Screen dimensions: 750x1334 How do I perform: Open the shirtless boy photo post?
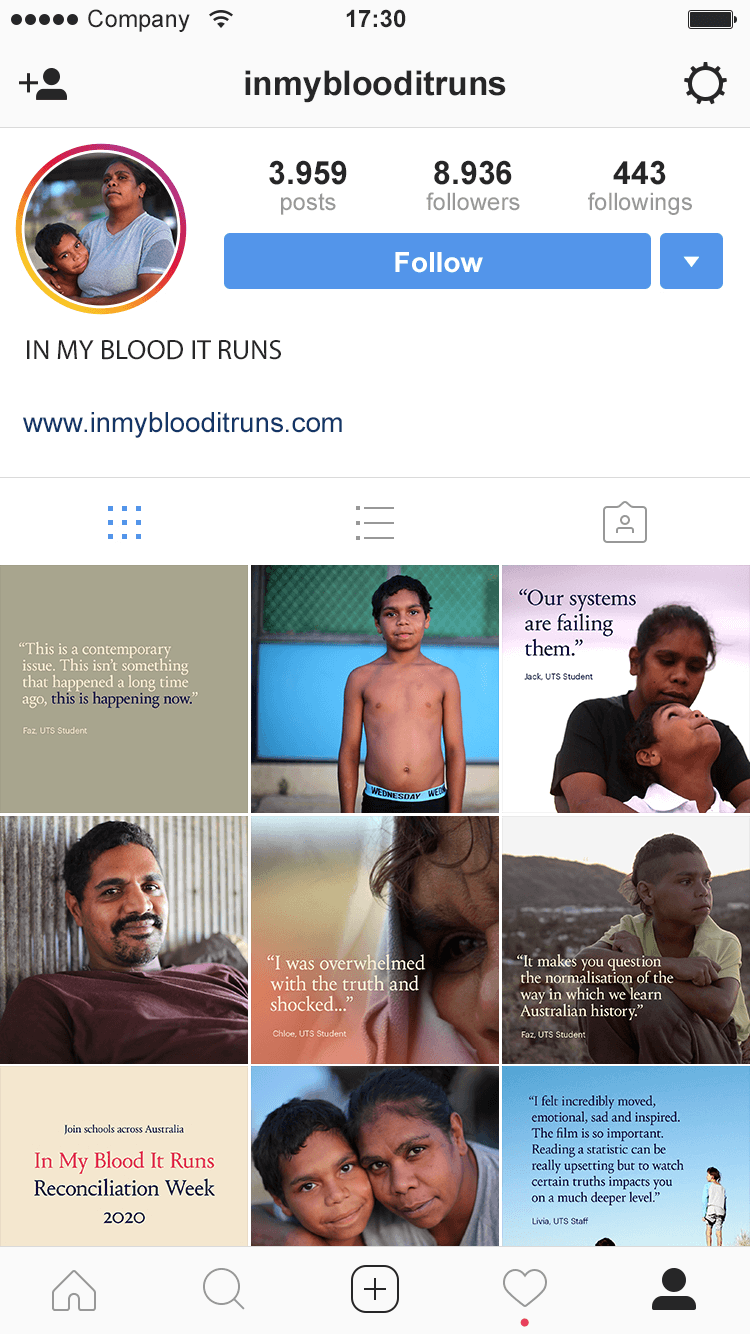coord(375,689)
